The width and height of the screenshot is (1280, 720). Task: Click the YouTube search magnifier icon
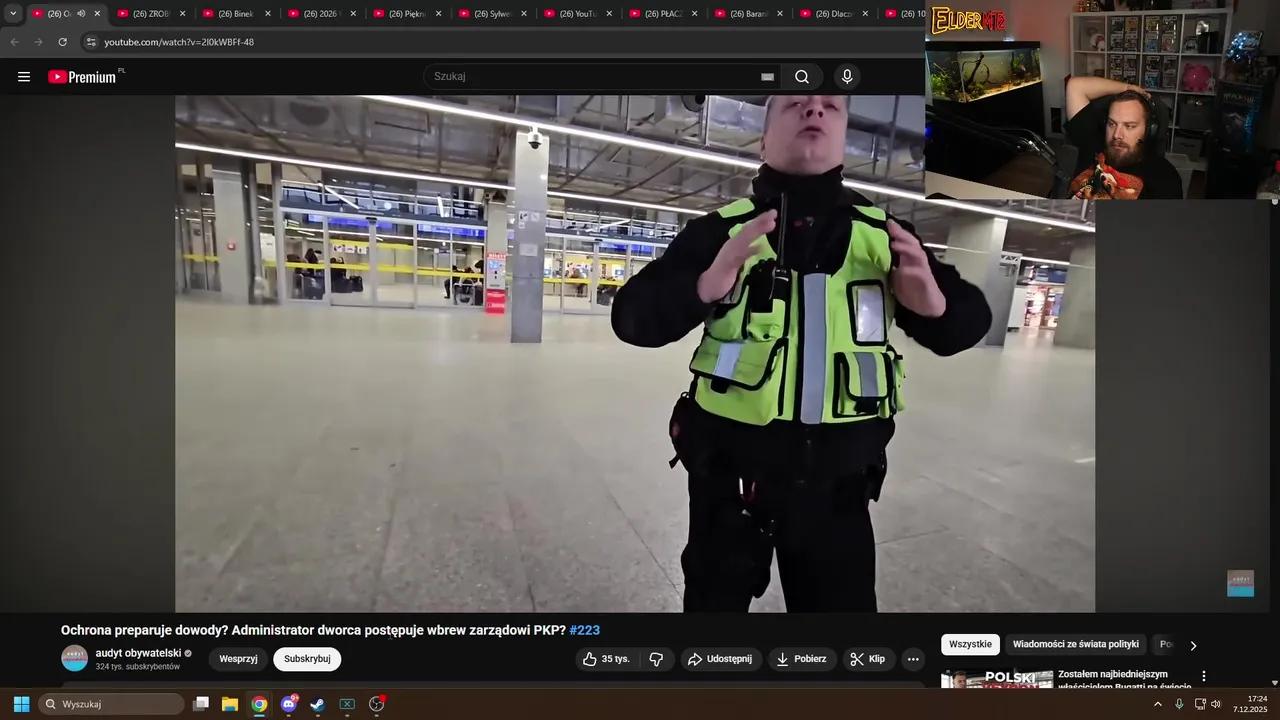pos(801,76)
